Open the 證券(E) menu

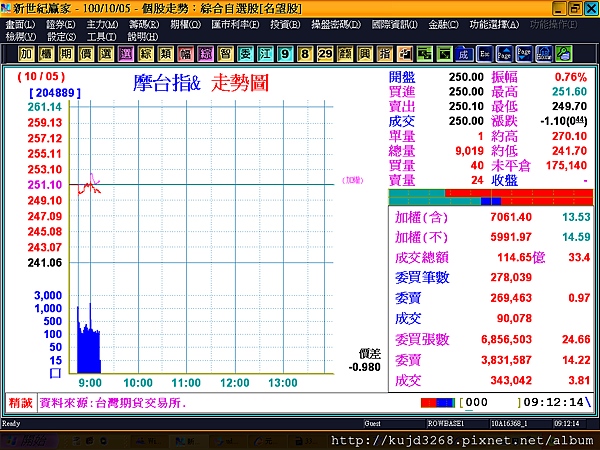click(x=60, y=24)
